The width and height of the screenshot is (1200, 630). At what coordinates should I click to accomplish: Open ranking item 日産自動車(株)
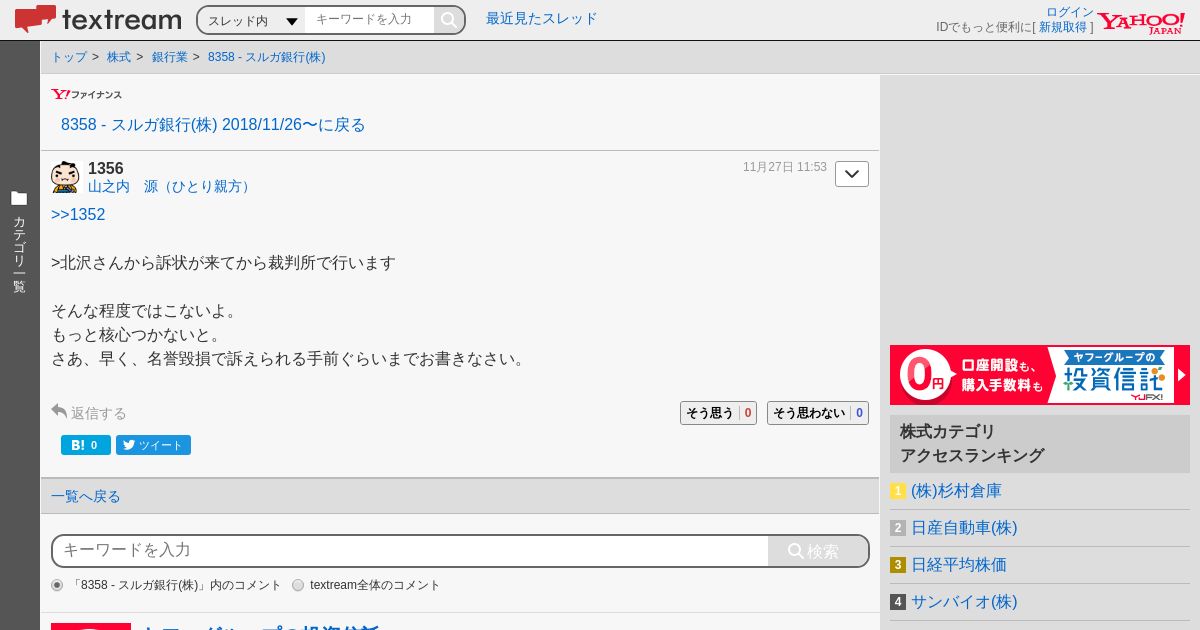point(964,528)
